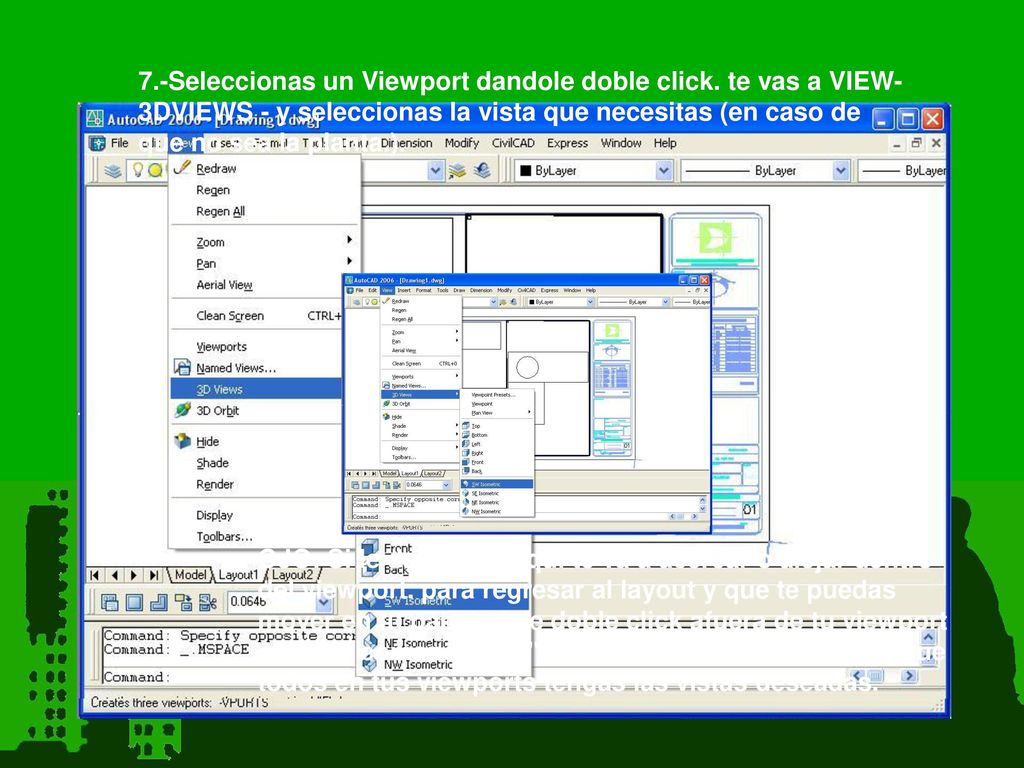The height and width of the screenshot is (768, 1024).
Task: Expand the Pan submenu arrow in large menu
Action: (349, 261)
